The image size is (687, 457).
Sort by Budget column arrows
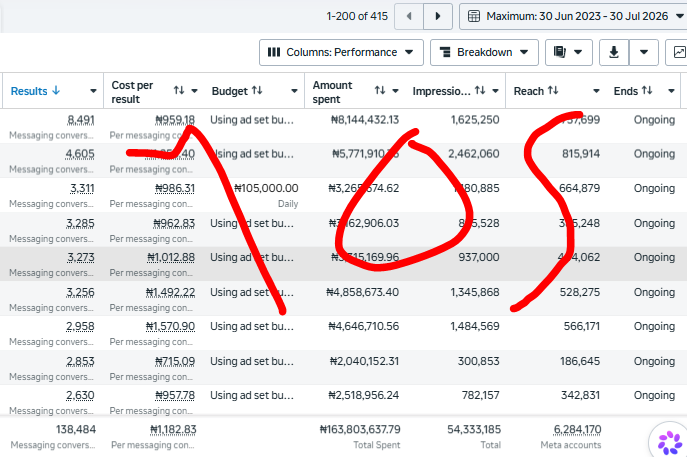[257, 90]
